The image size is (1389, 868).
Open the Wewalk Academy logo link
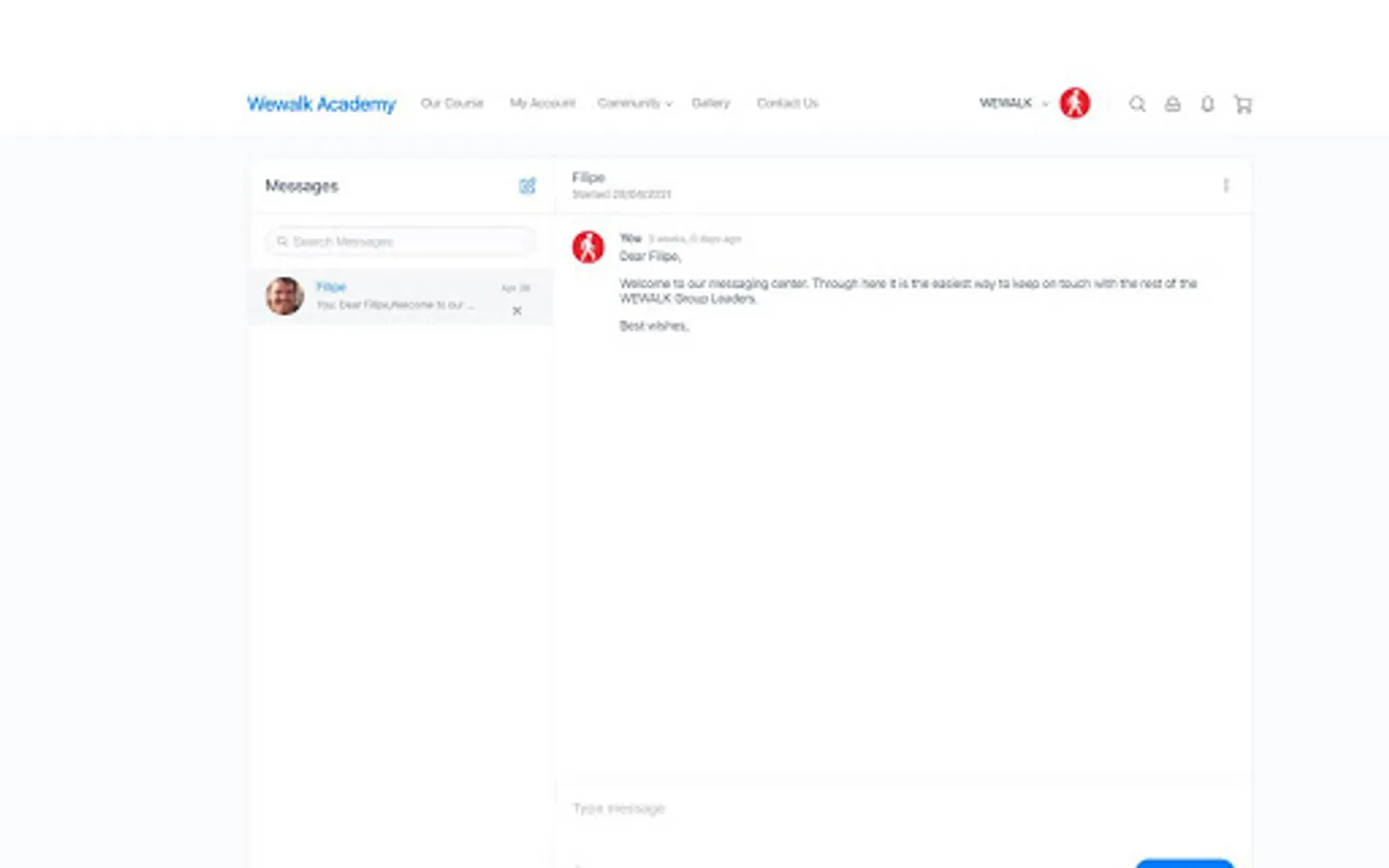click(321, 104)
